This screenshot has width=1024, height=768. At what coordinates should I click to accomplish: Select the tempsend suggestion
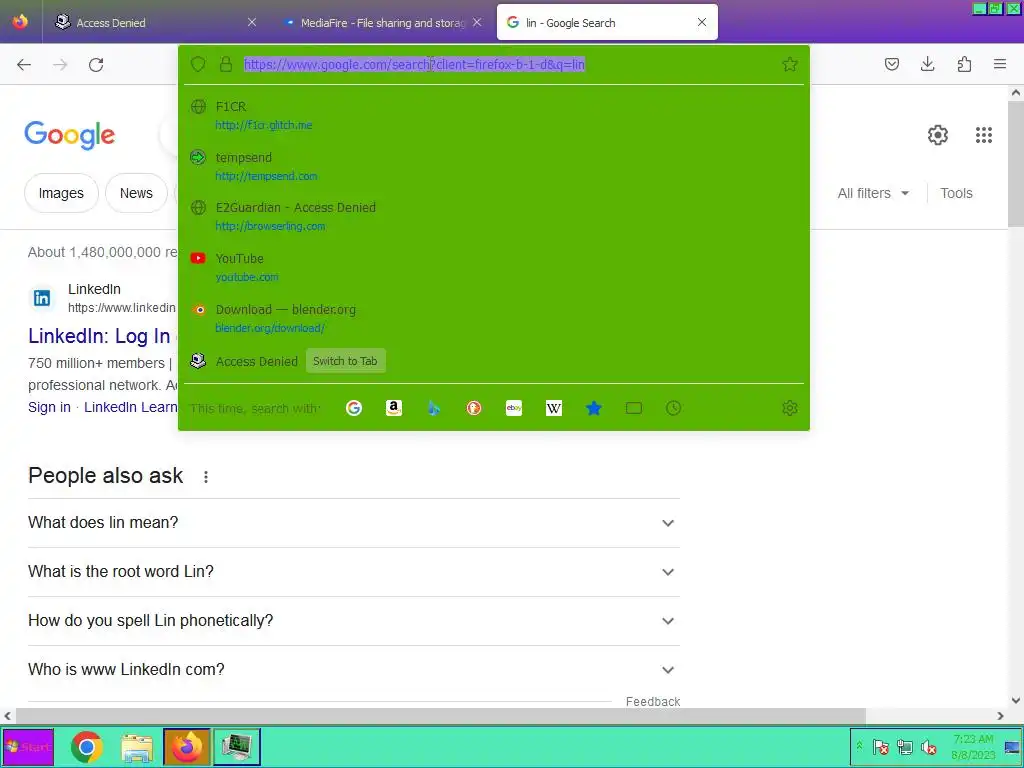click(494, 167)
